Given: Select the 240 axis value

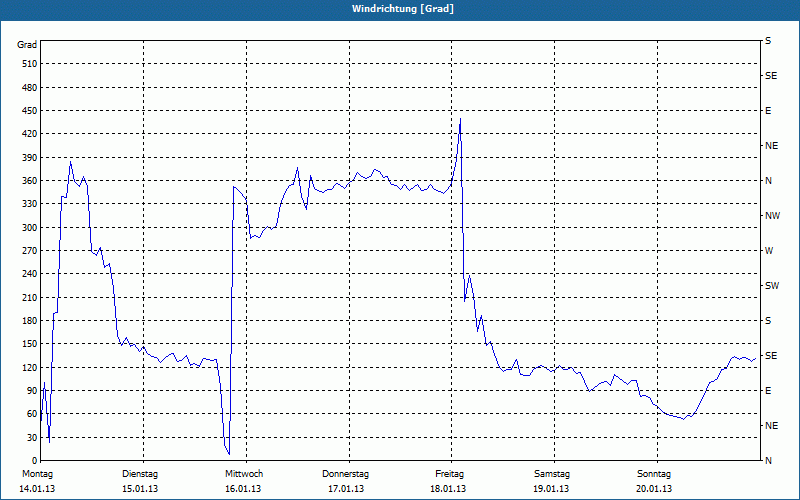Looking at the screenshot, I should coord(30,274).
